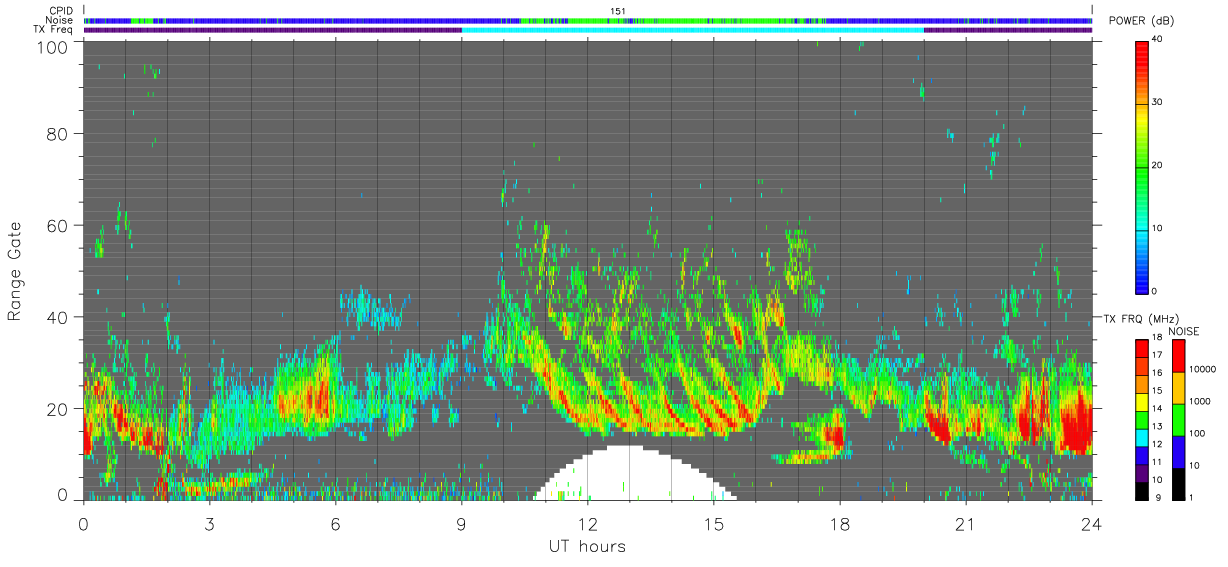The height and width of the screenshot is (567, 1228).
Task: Select the 3 label on the UT hours axis
Action: click(x=209, y=524)
